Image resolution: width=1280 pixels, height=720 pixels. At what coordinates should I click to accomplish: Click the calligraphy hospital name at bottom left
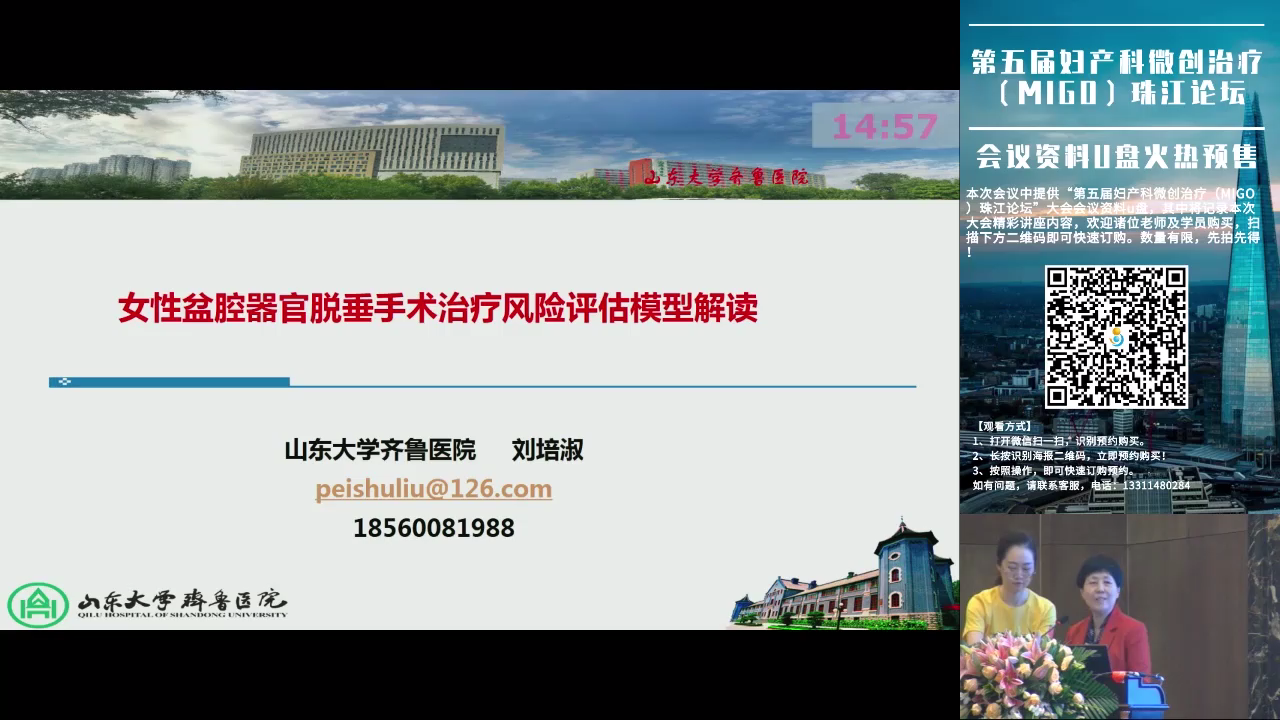point(182,603)
